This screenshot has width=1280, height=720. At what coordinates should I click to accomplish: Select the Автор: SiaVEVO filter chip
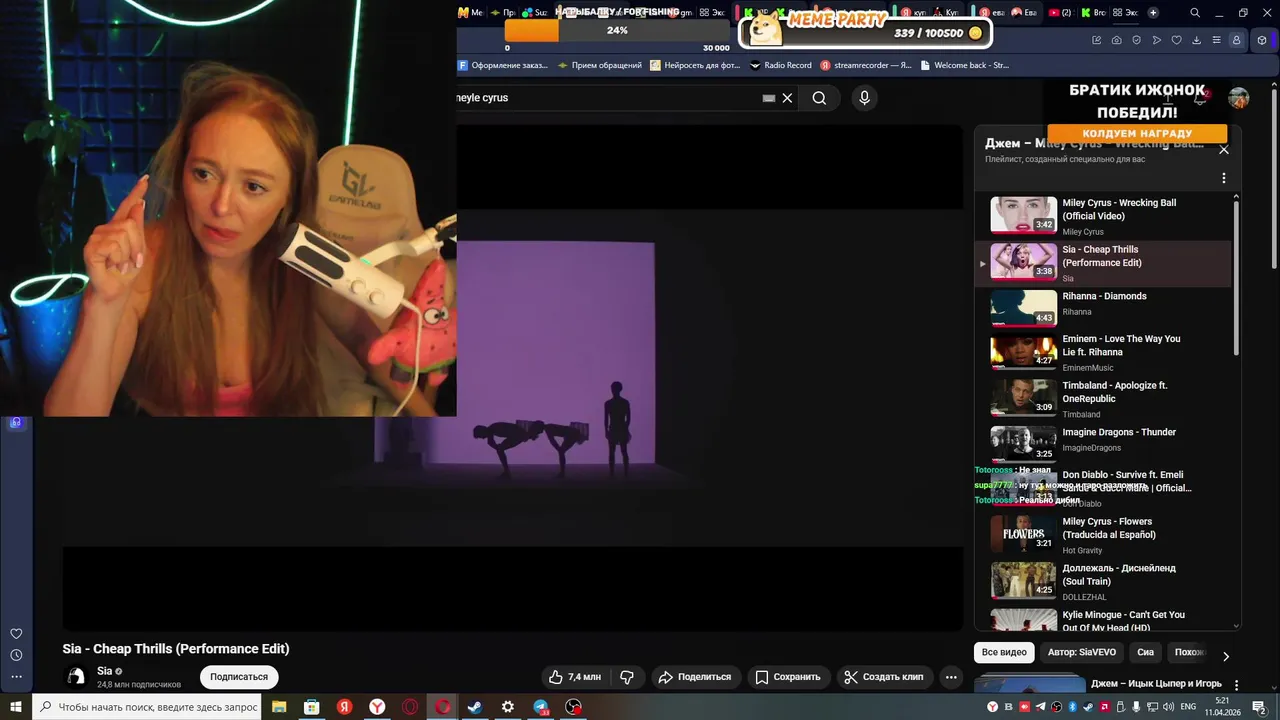pyautogui.click(x=1082, y=652)
